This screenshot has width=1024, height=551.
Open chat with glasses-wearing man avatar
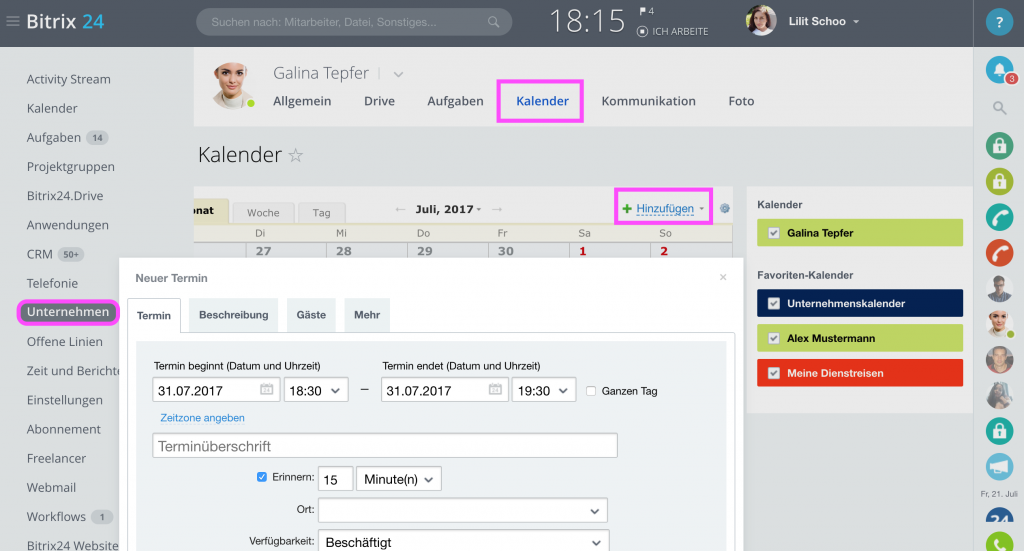click(999, 289)
